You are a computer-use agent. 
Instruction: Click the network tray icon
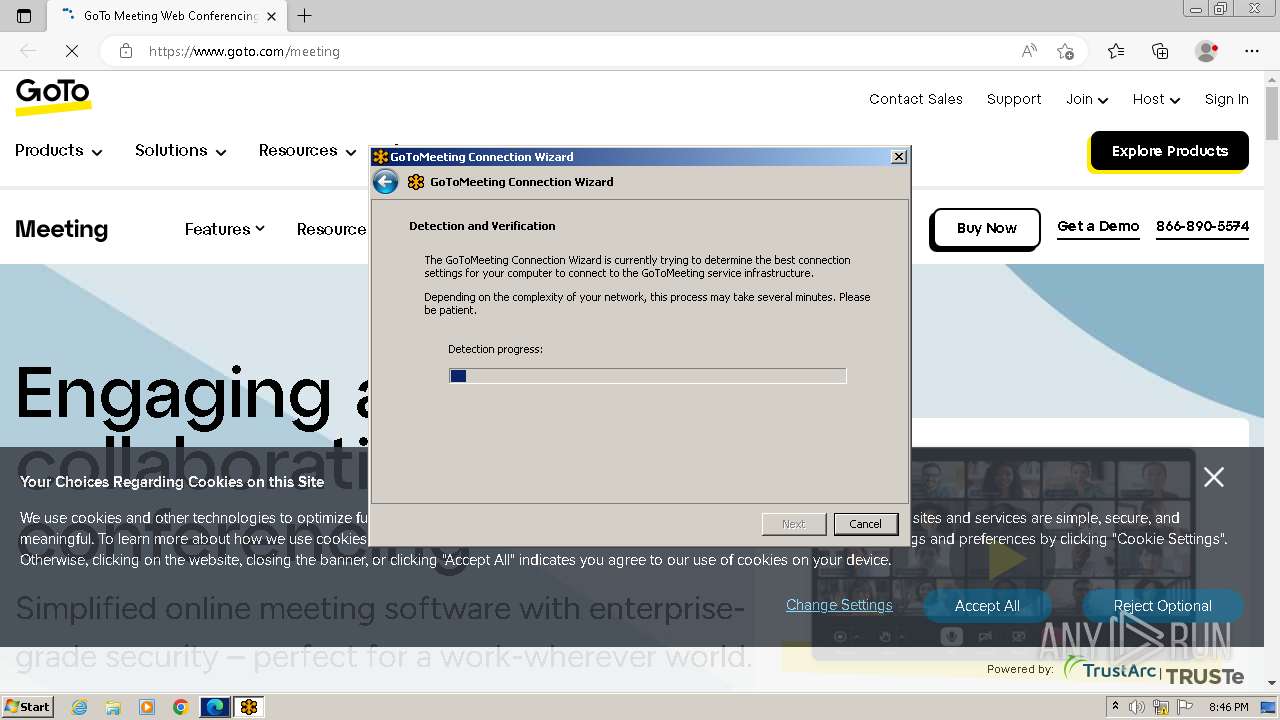click(1161, 707)
